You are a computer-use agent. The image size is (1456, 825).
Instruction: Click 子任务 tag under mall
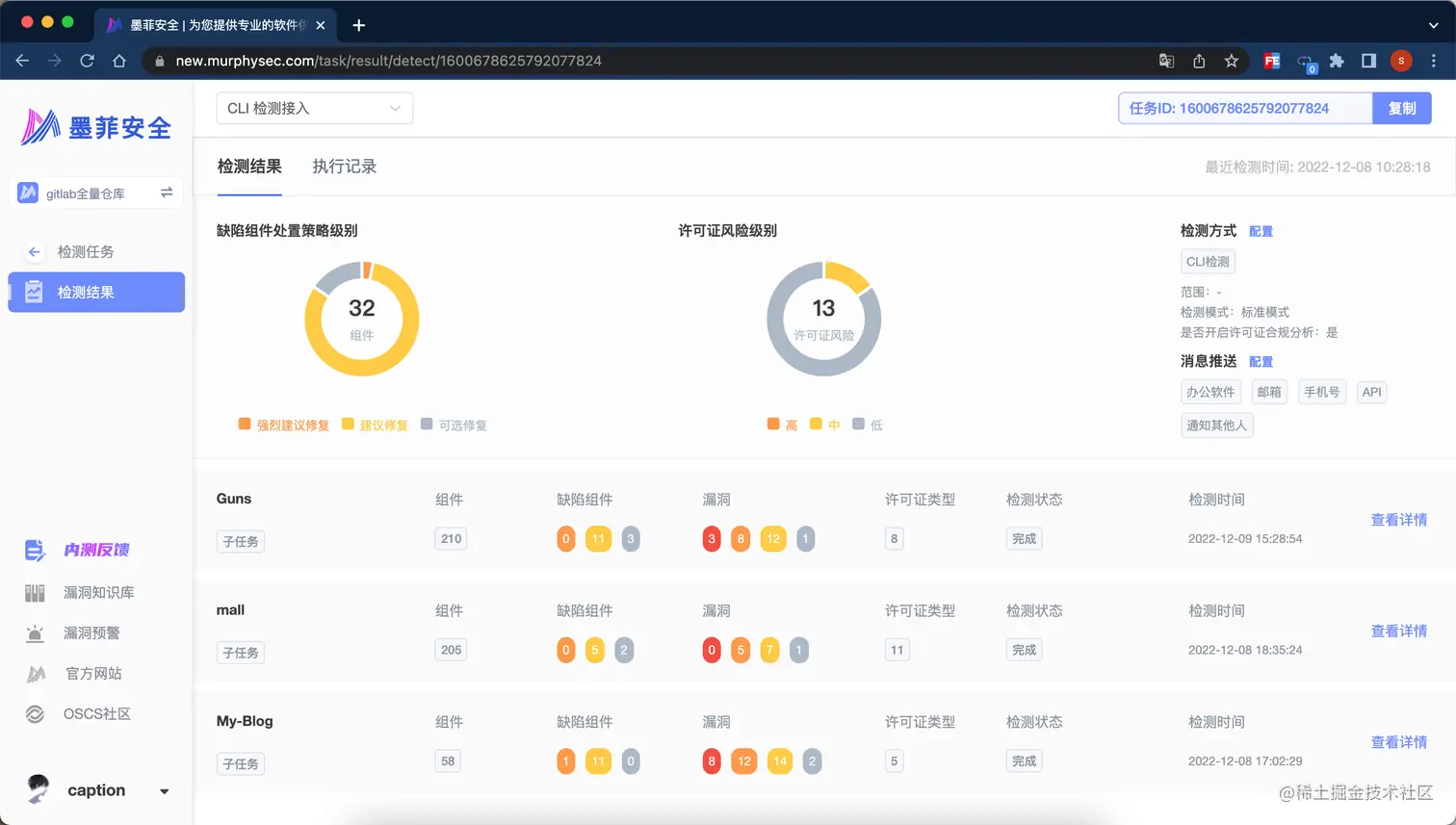click(241, 653)
